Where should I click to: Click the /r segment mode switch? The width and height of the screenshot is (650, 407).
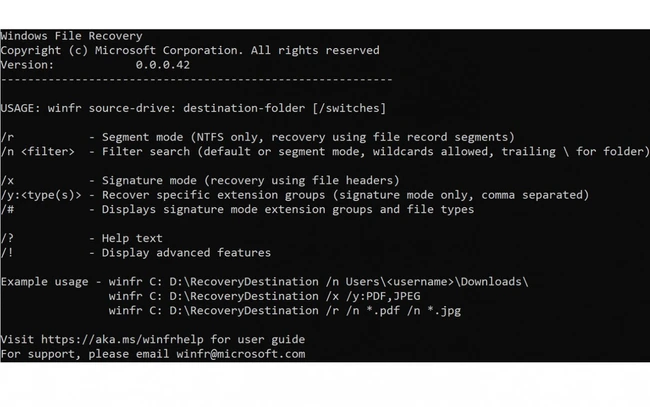click(x=7, y=137)
